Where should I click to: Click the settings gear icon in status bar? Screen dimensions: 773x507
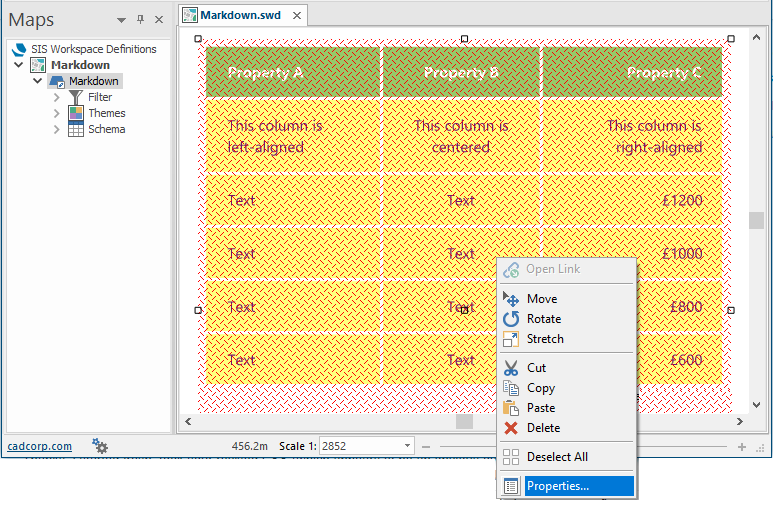(100, 446)
